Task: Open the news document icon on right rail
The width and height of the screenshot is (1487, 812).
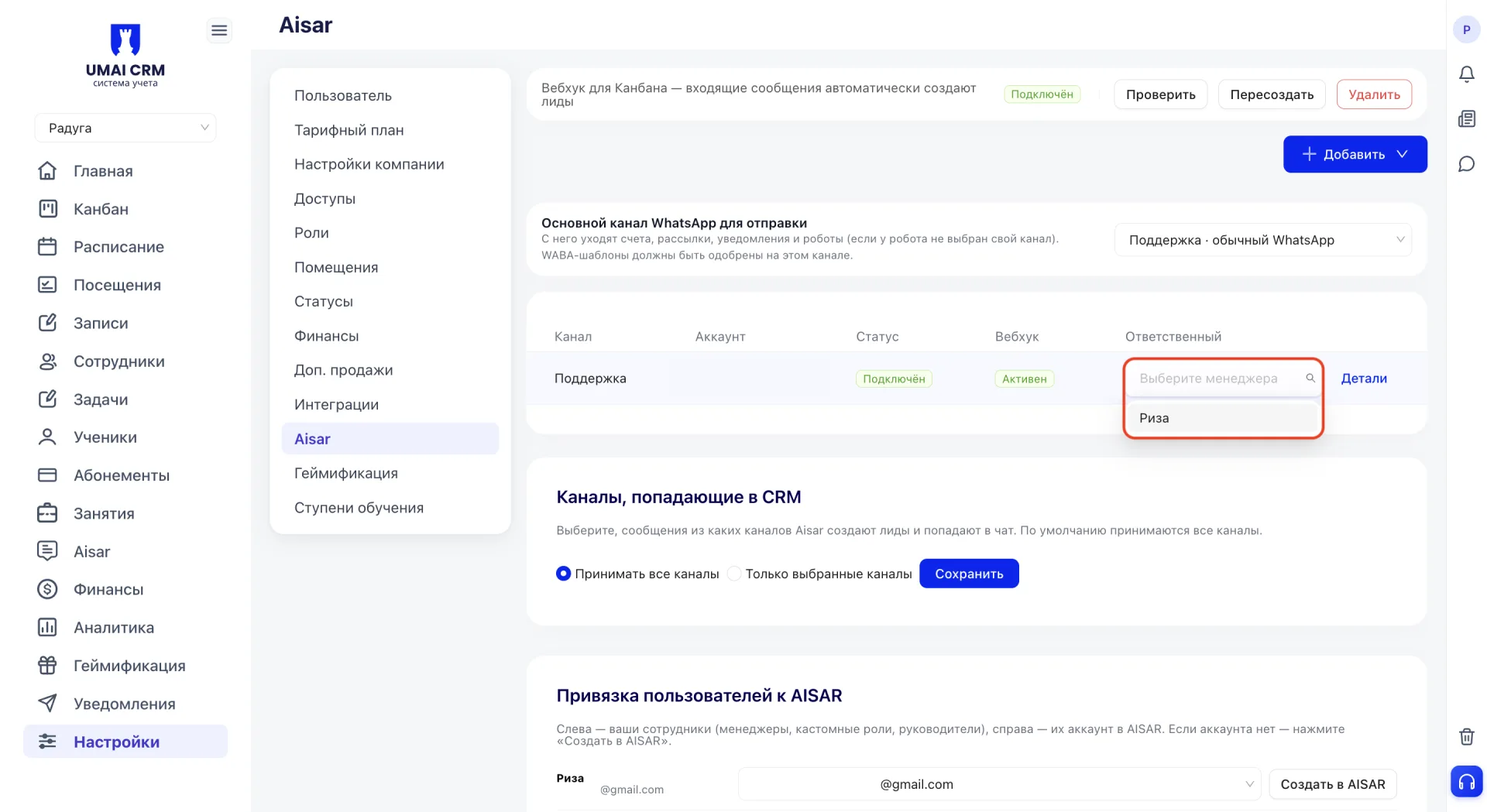Action: [1466, 118]
